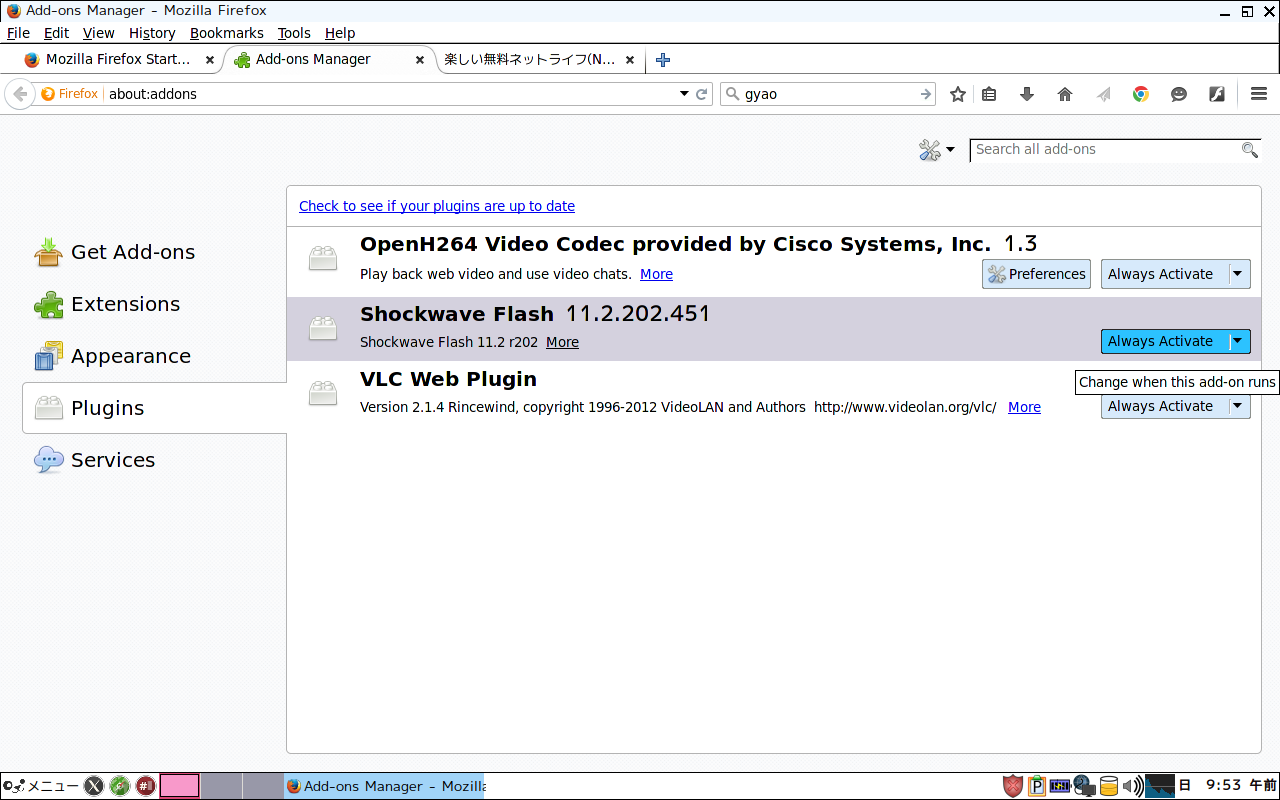Click the P tray icon
1280x800 pixels.
coord(1037,786)
